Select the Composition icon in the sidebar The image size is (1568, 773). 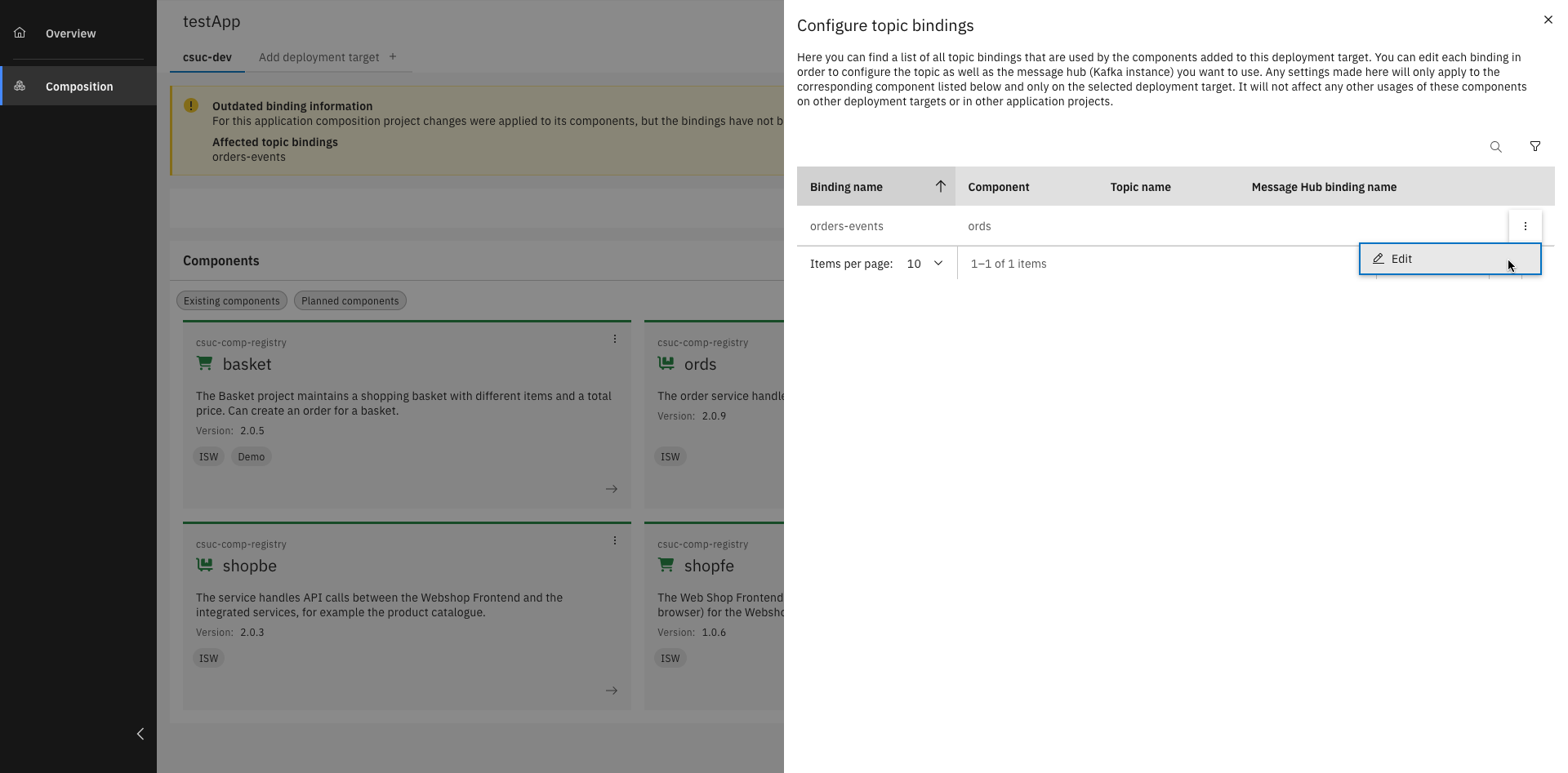[20, 86]
